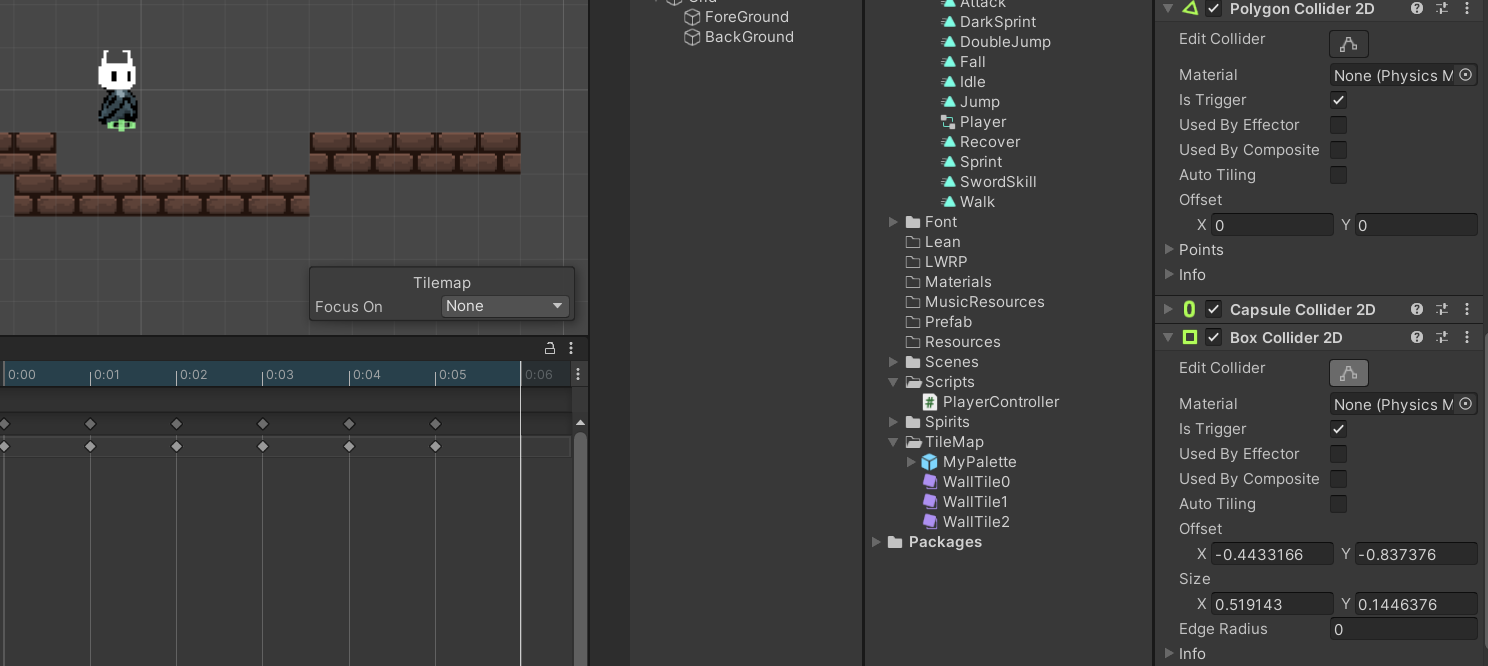Viewport: 1488px width, 666px height.
Task: Open the timeline options kebab menu
Action: point(578,374)
